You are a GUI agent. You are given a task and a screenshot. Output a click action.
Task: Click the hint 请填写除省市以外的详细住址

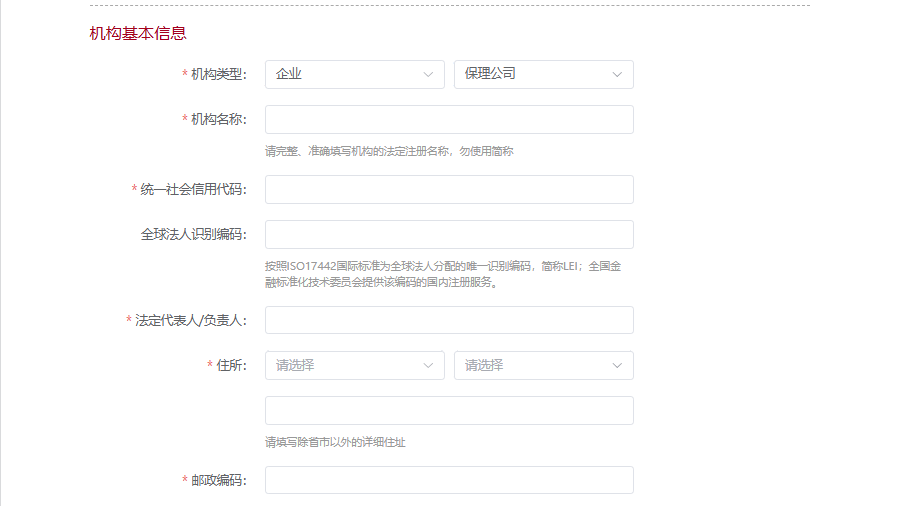pyautogui.click(x=335, y=442)
